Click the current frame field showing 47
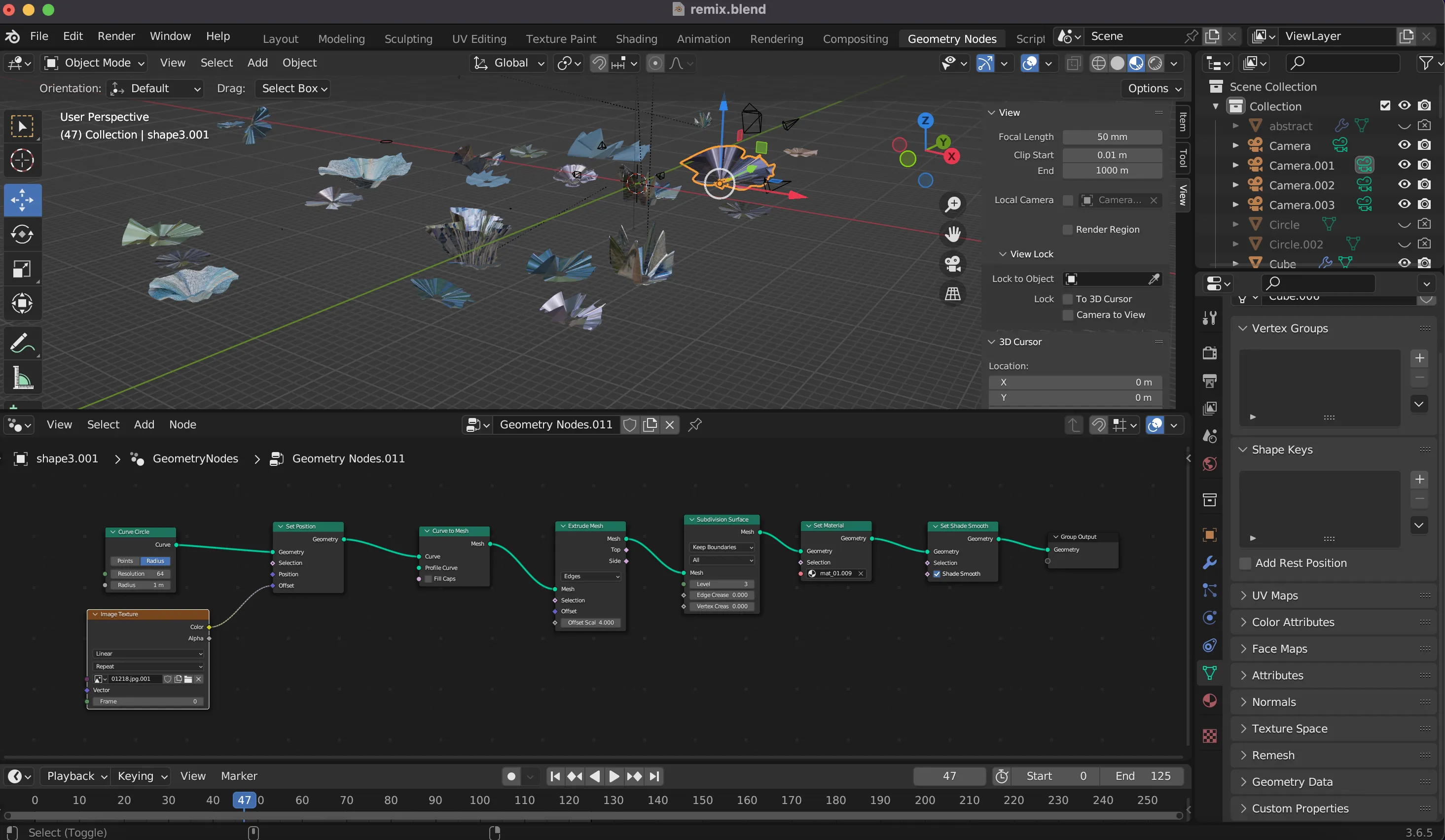 (949, 776)
